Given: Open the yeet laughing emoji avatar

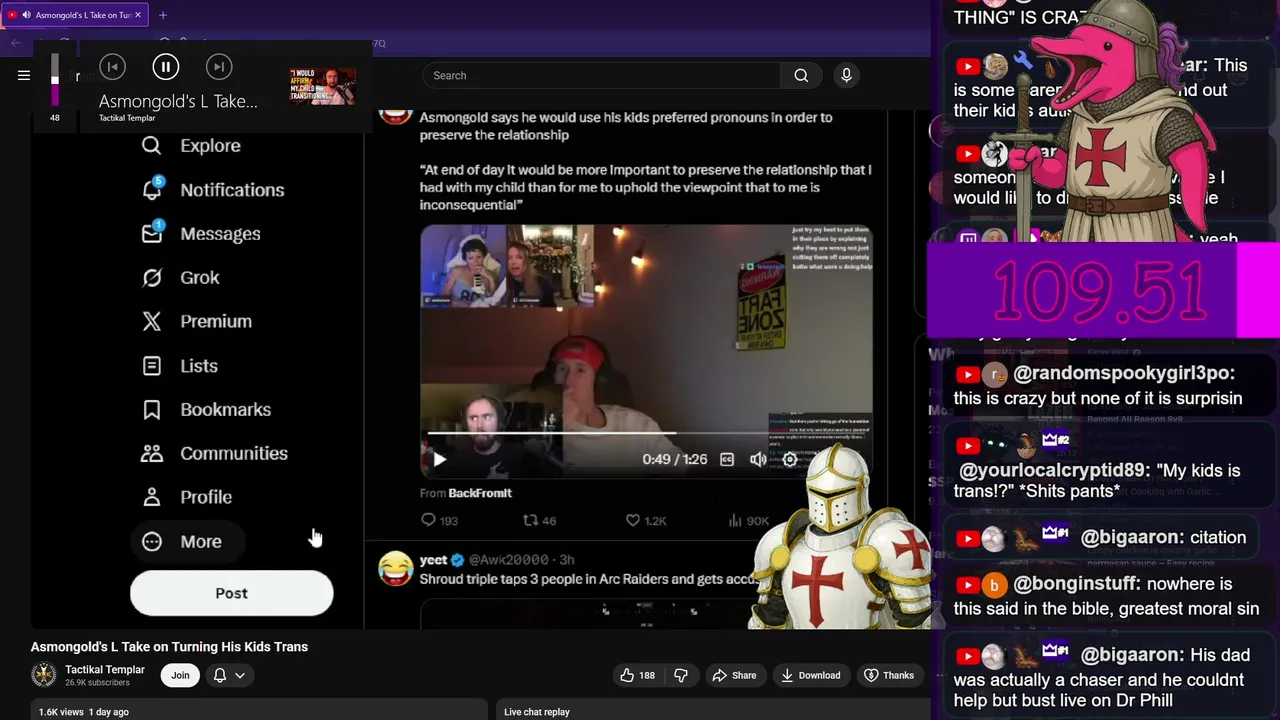Looking at the screenshot, I should pos(395,568).
